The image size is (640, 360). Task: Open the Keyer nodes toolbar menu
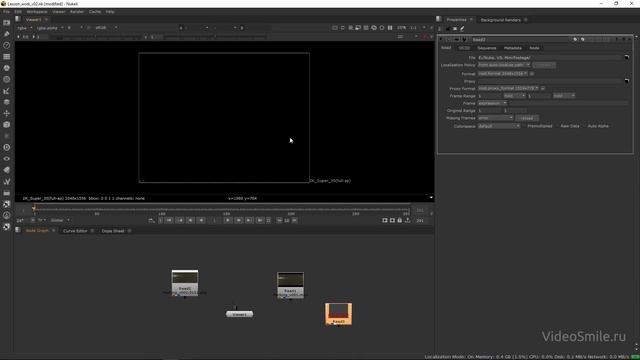[x=7, y=91]
